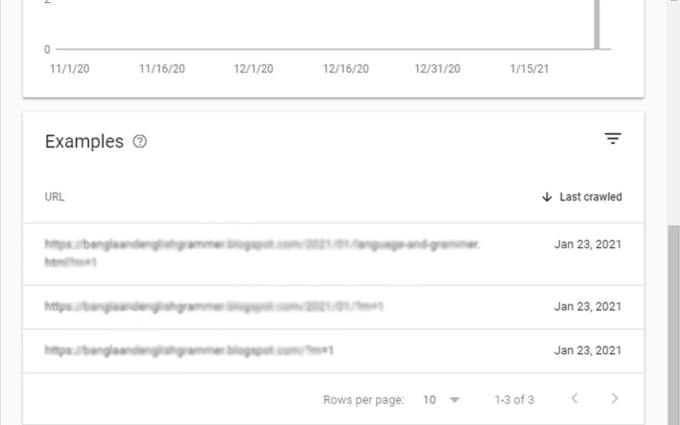
Task: Click the sort arrow beside Last crawled
Action: [x=547, y=197]
